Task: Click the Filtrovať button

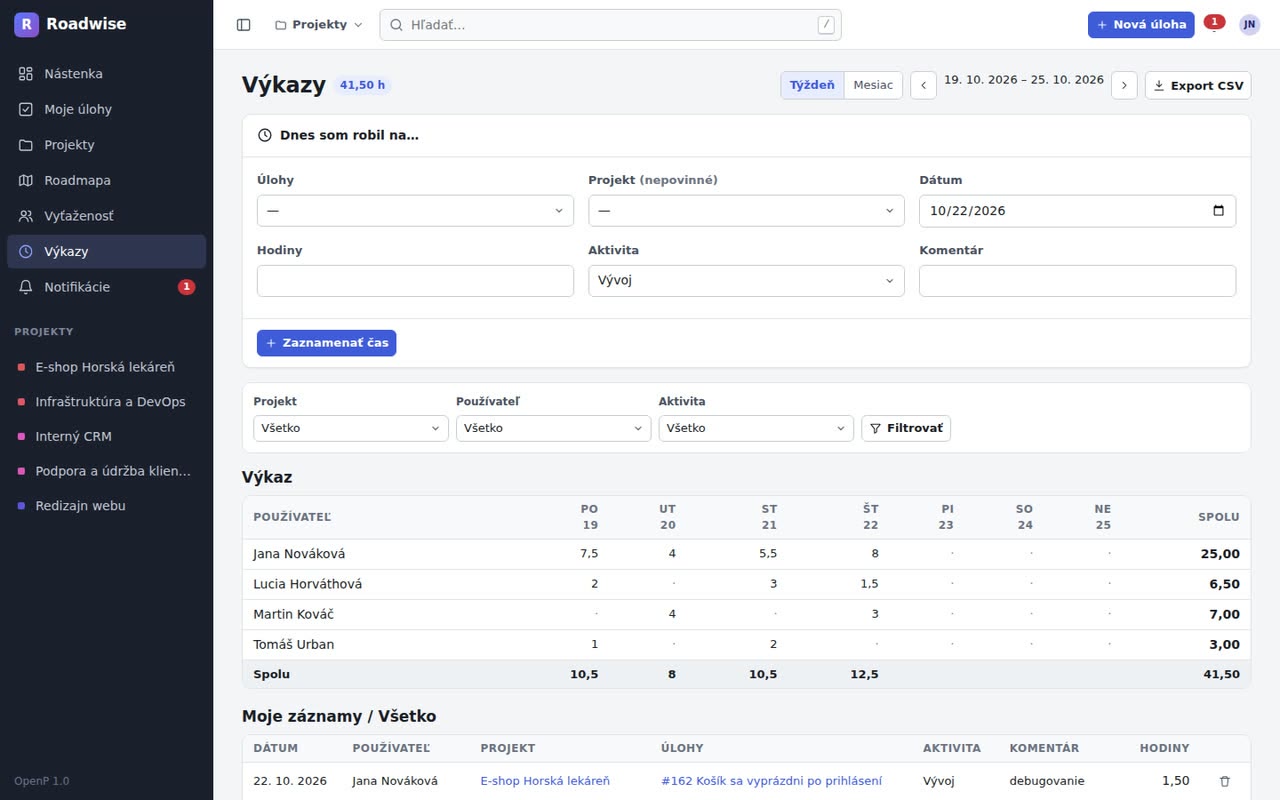Action: coord(906,428)
